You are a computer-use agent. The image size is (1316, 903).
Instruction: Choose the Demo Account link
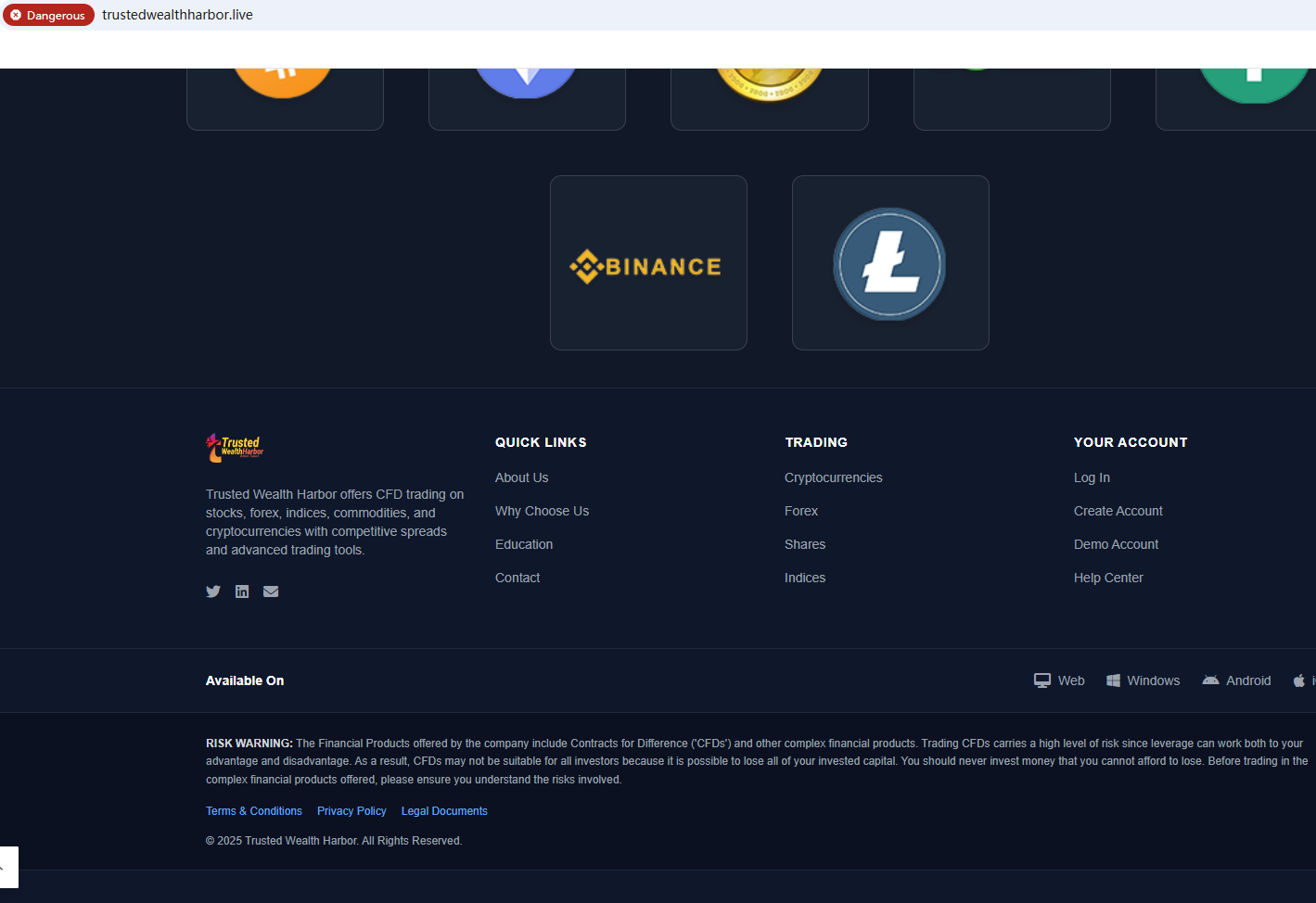[1116, 544]
